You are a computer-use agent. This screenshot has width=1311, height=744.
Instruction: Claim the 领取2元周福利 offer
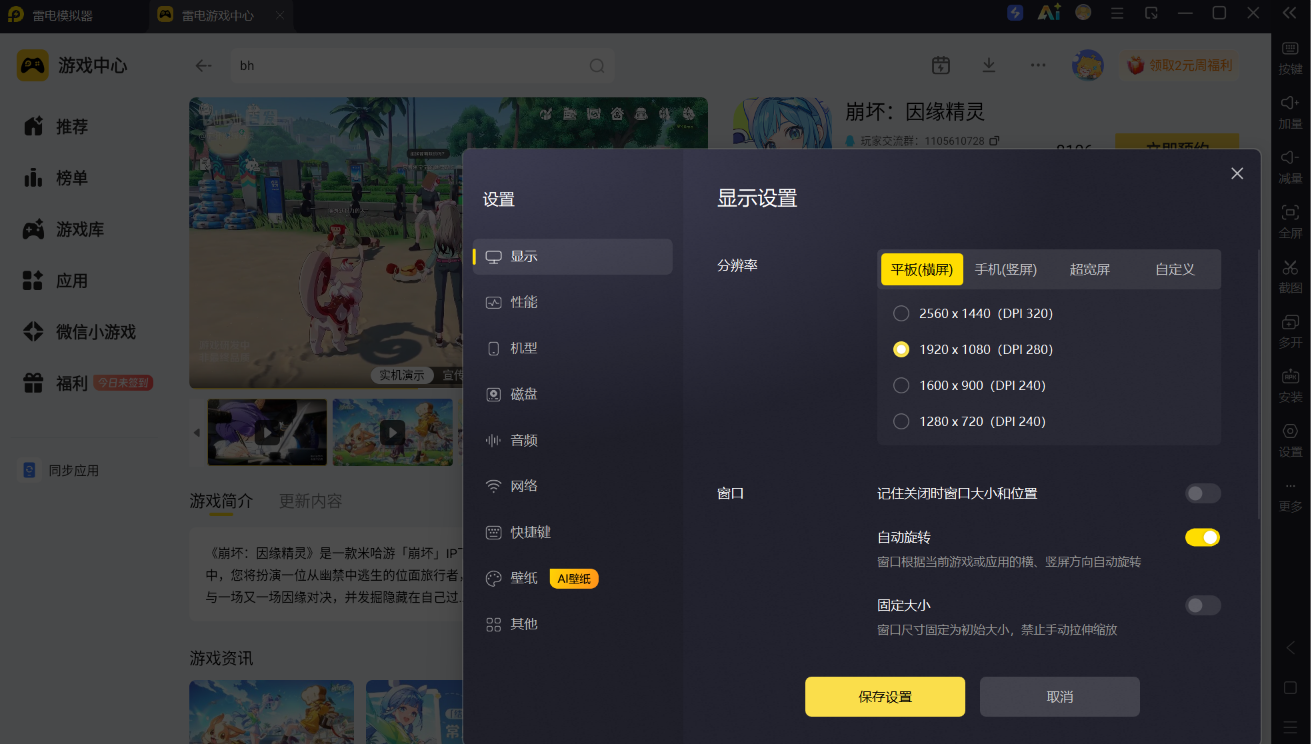click(1180, 66)
